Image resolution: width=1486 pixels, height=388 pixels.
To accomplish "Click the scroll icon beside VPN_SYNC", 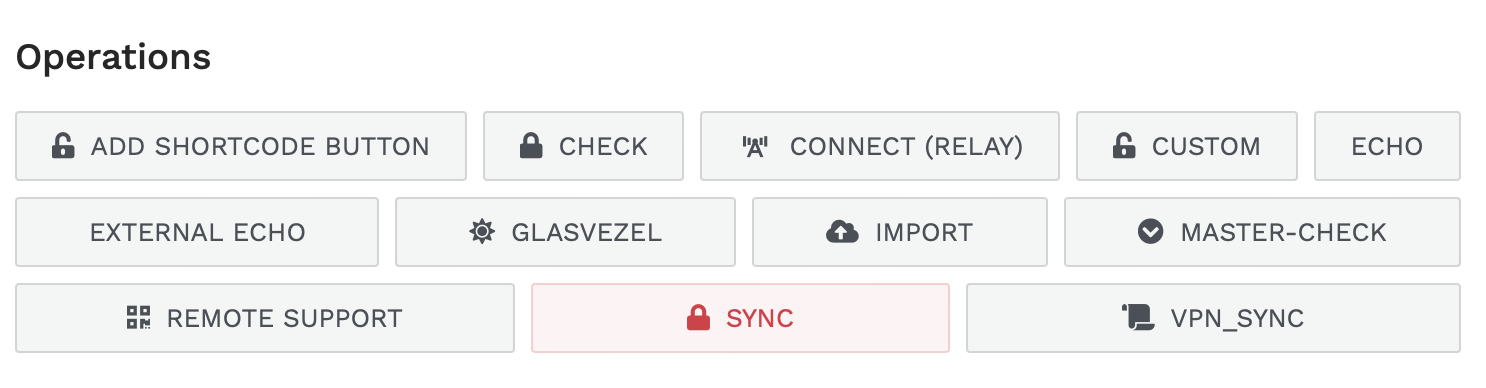I will 1138,319.
